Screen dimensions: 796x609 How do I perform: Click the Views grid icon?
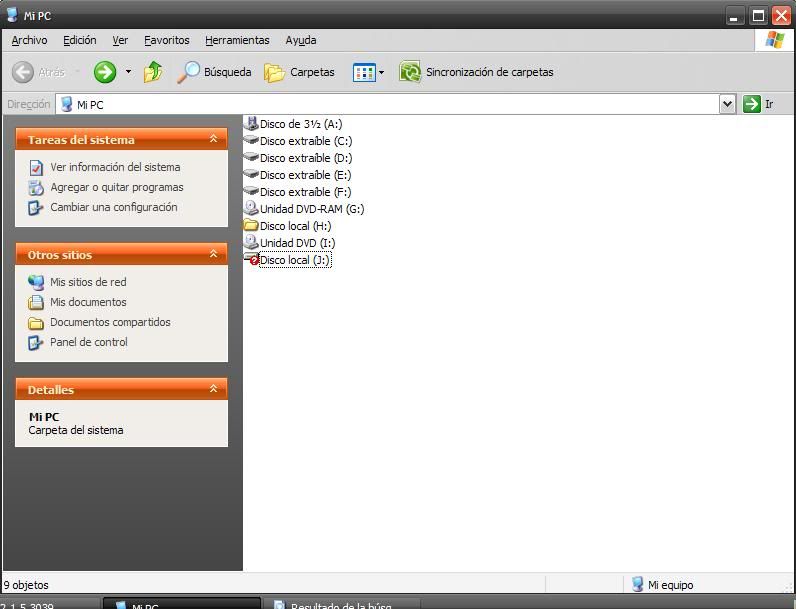pyautogui.click(x=364, y=73)
